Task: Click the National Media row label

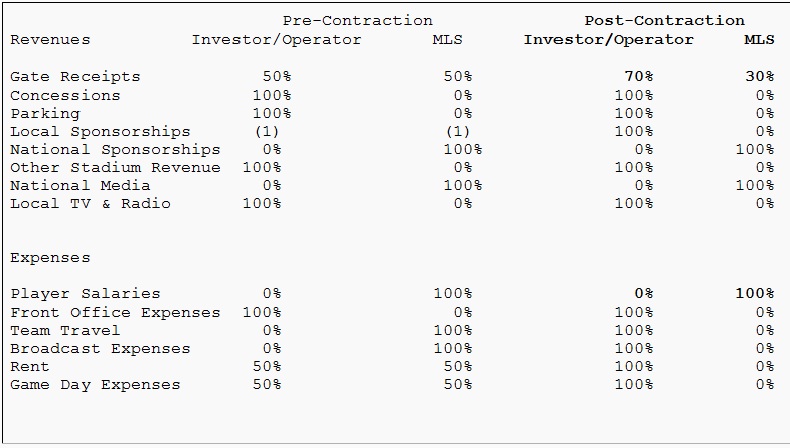Action: tap(80, 186)
